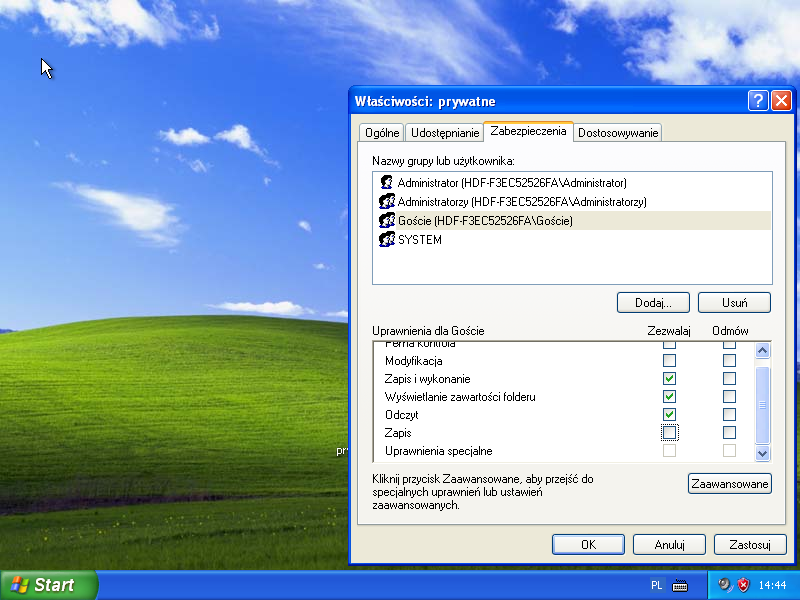Switch to the Ogólne tab
This screenshot has width=800, height=600.
pyautogui.click(x=382, y=133)
